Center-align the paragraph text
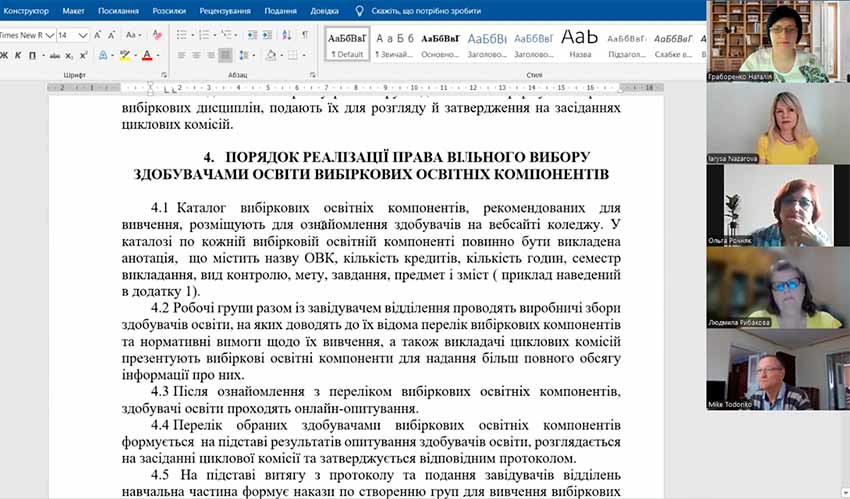The image size is (850, 499). (197, 56)
